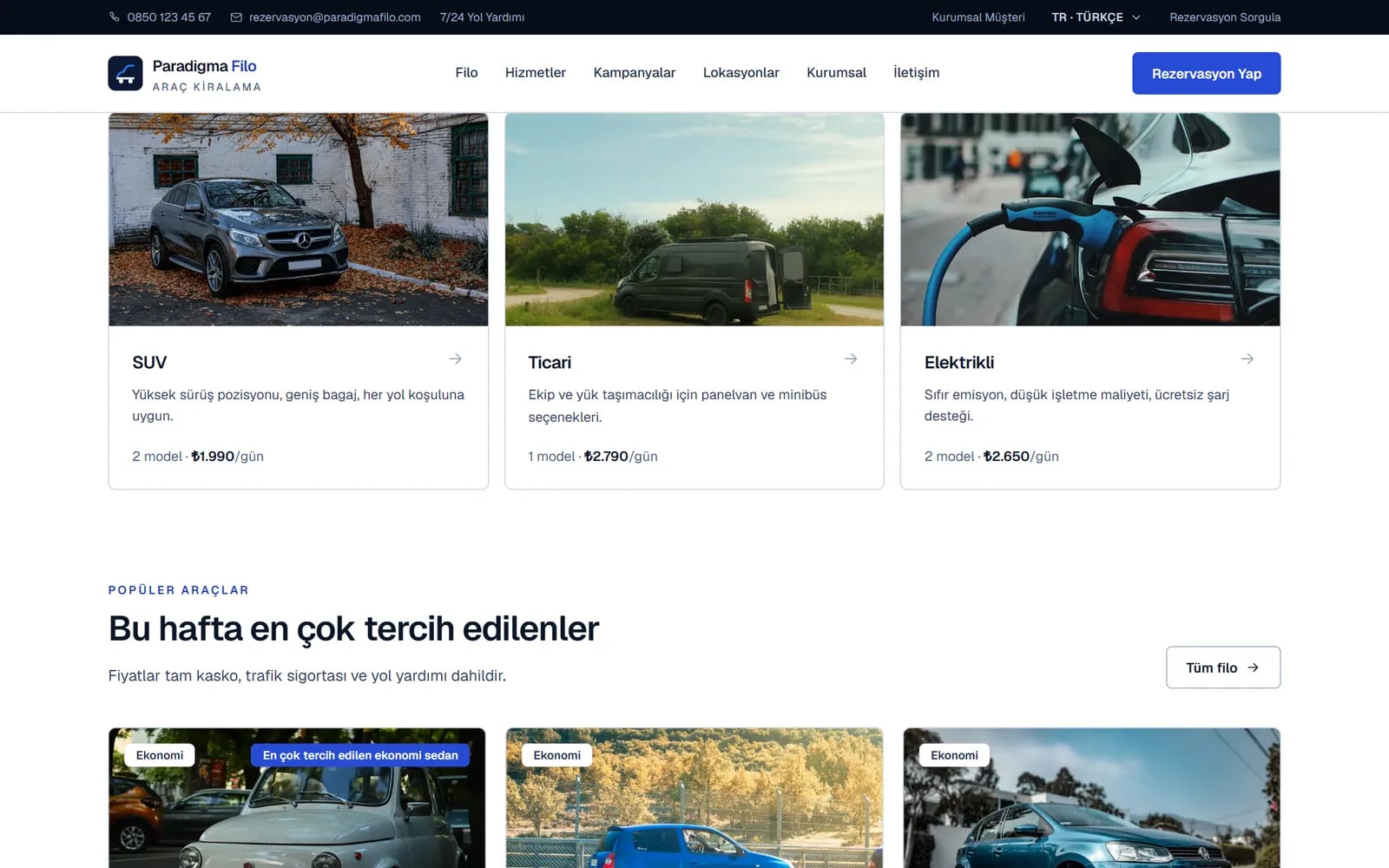This screenshot has width=1389, height=868.
Task: Click the Rezervasyon Yap button
Action: [x=1206, y=74]
